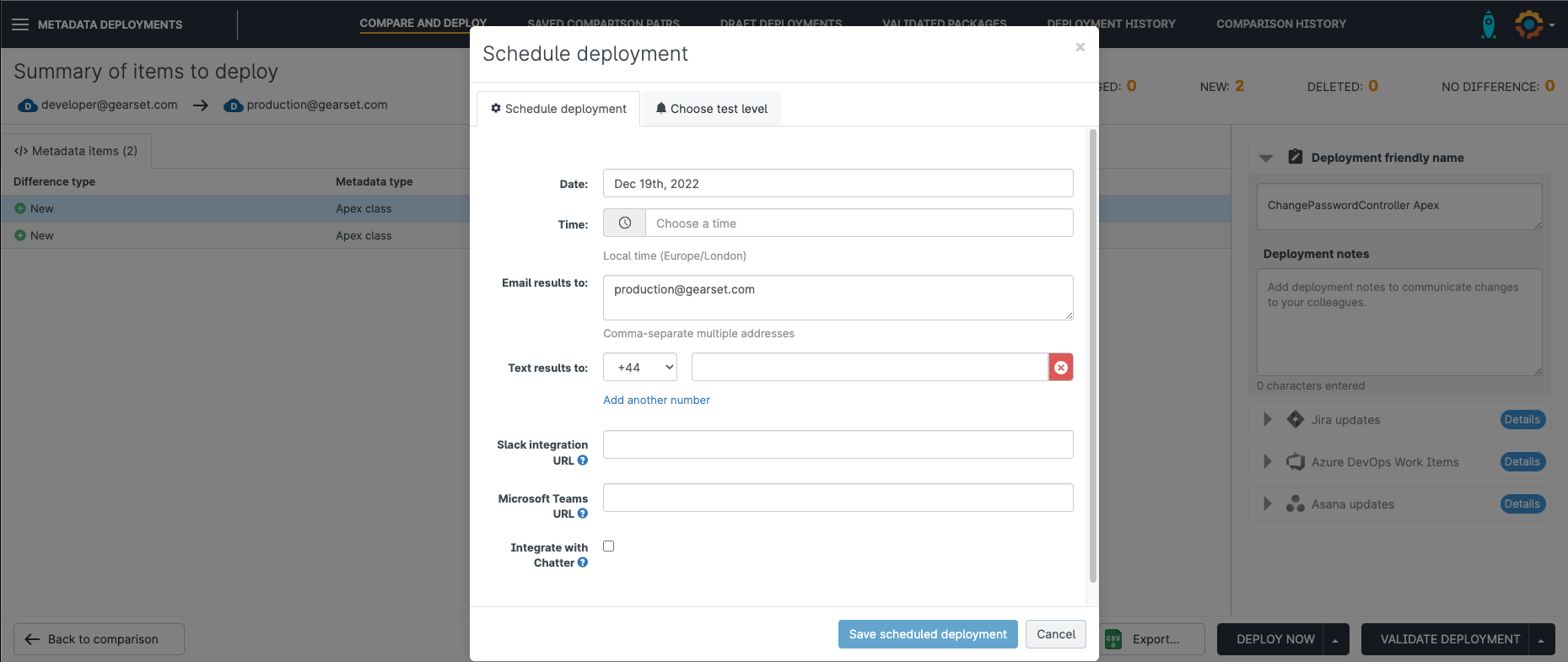
Task: Click Save scheduled deployment button
Action: (x=927, y=634)
